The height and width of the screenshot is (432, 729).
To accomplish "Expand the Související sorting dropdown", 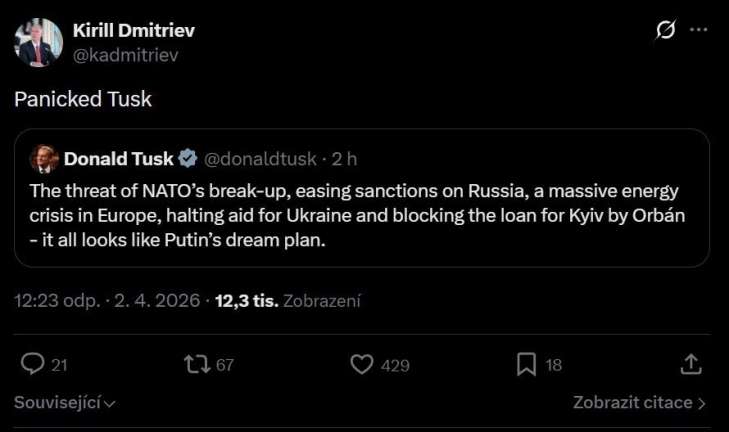I will (x=65, y=402).
